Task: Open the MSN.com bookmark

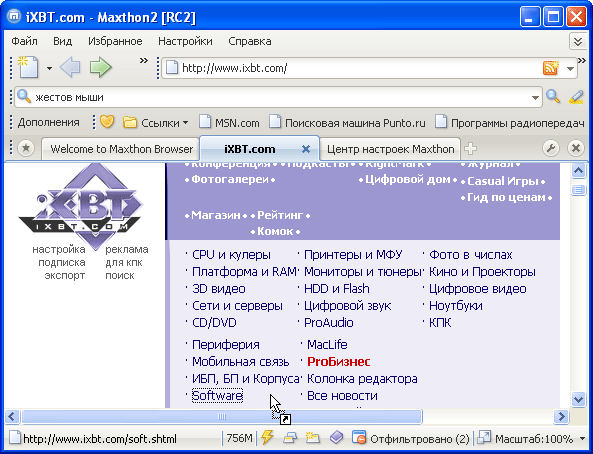Action: [x=229, y=123]
